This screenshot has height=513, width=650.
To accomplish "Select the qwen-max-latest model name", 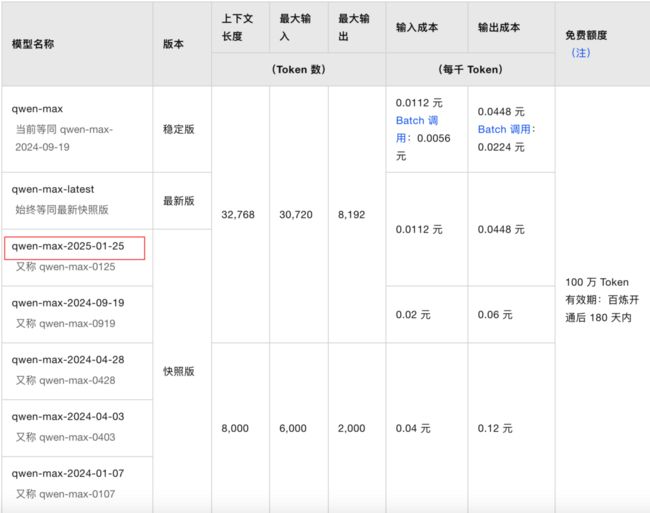I will pos(53,189).
